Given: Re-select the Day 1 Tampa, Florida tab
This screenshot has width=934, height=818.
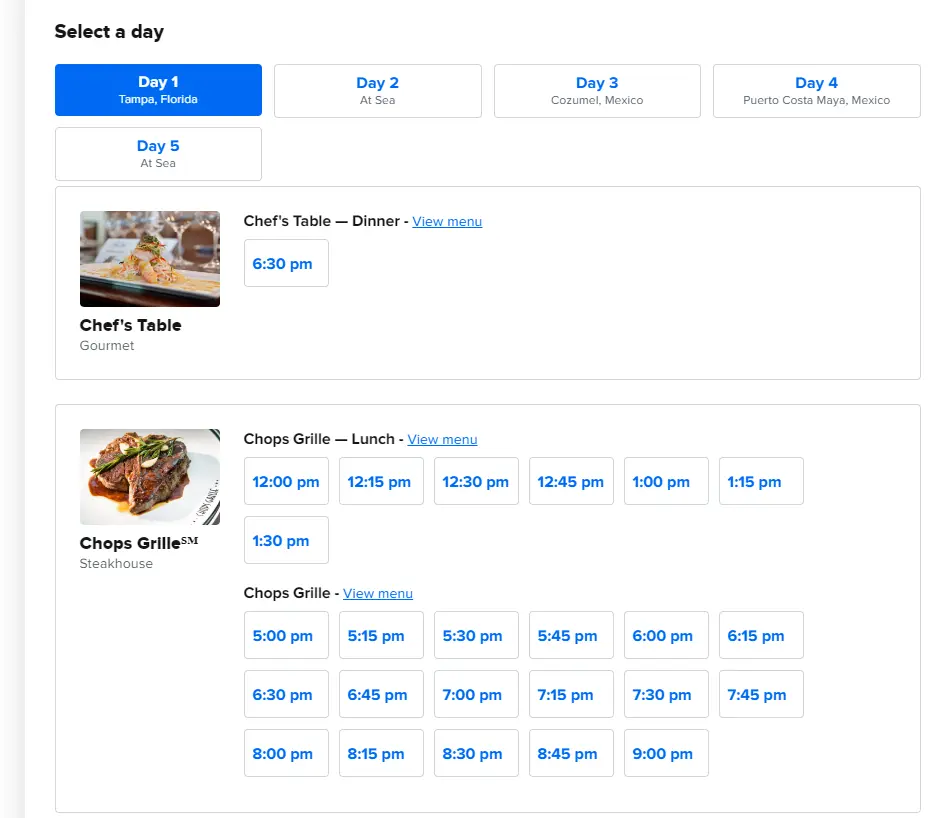Looking at the screenshot, I should [x=158, y=90].
